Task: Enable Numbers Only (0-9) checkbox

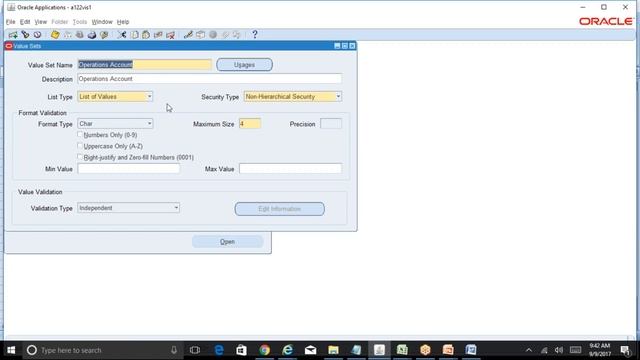Action: point(80,134)
